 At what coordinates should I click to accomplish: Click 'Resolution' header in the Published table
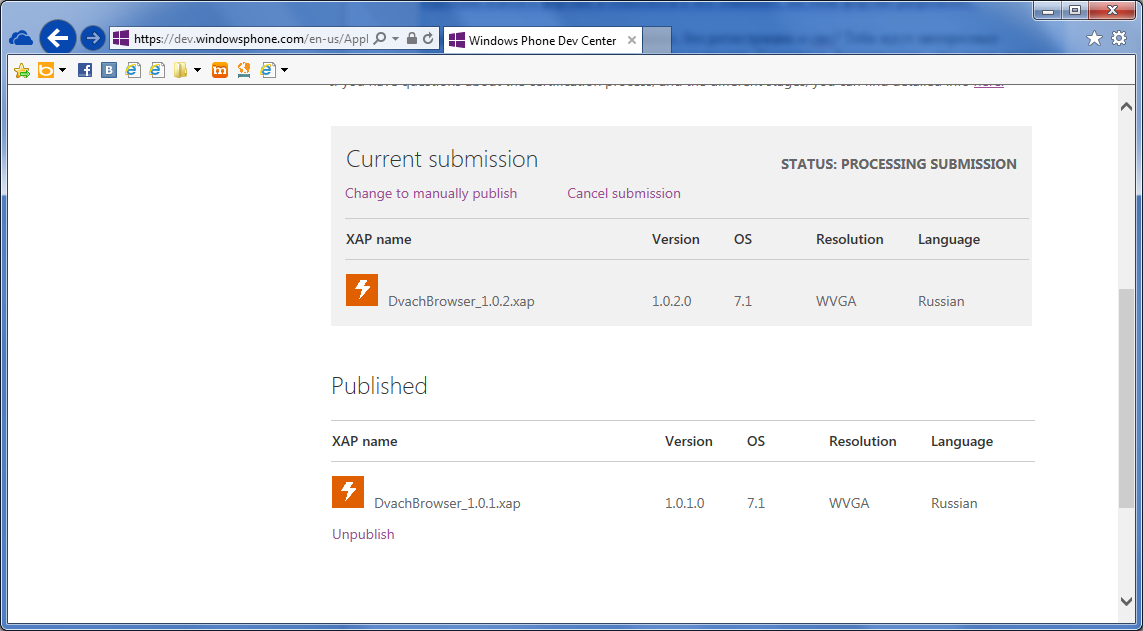pyautogui.click(x=862, y=442)
